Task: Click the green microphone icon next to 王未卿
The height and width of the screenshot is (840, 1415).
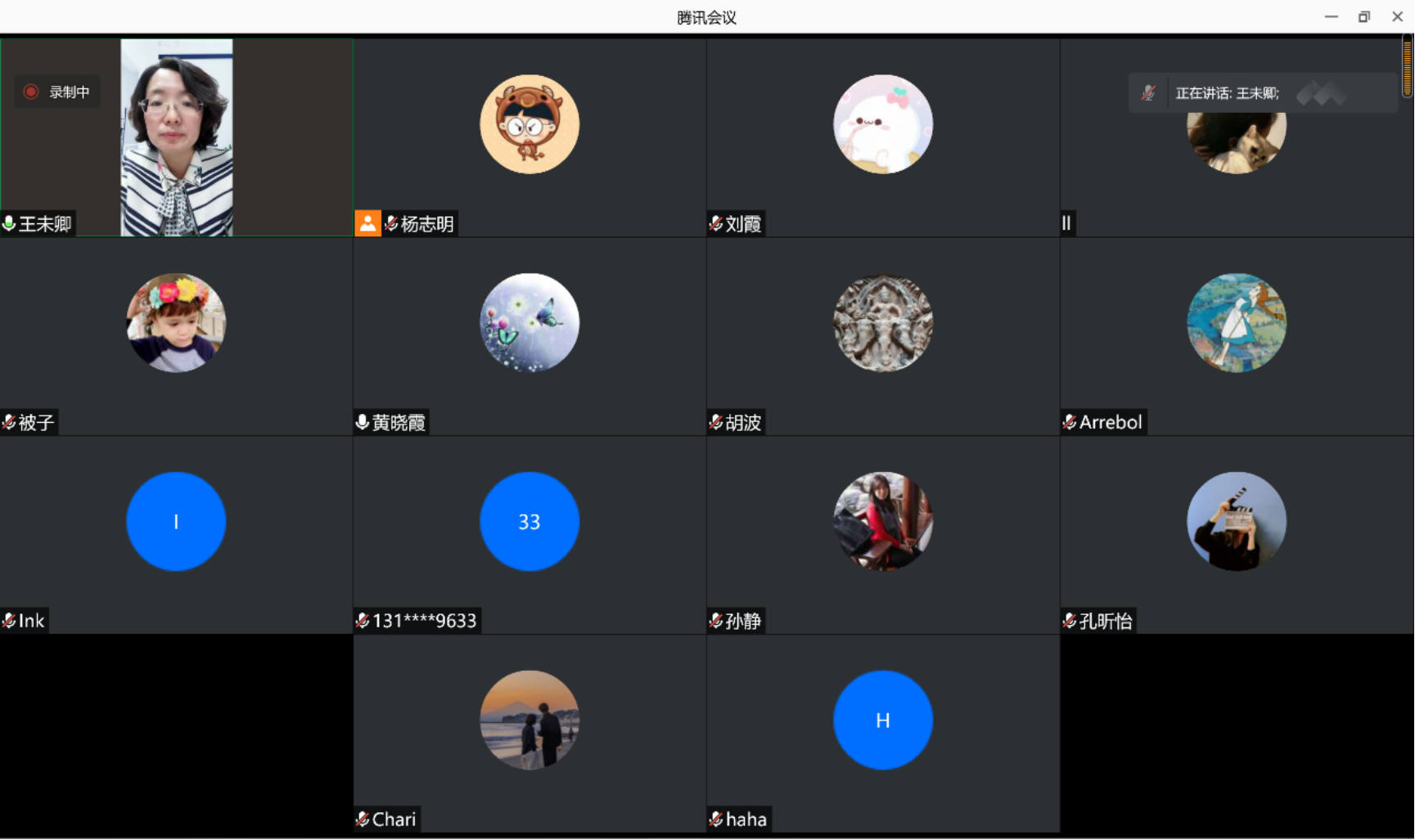Action: 10,223
